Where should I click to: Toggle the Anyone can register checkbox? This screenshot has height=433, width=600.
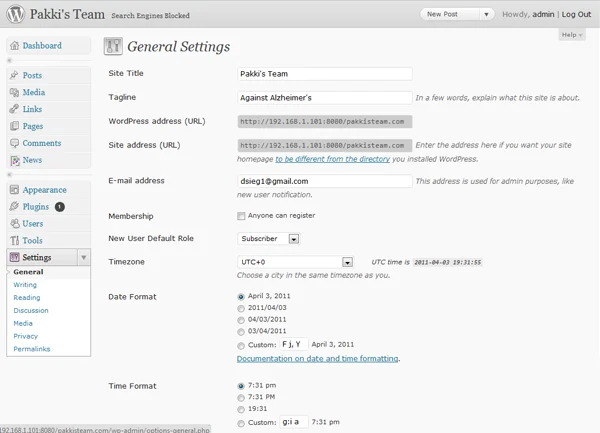coord(241,216)
